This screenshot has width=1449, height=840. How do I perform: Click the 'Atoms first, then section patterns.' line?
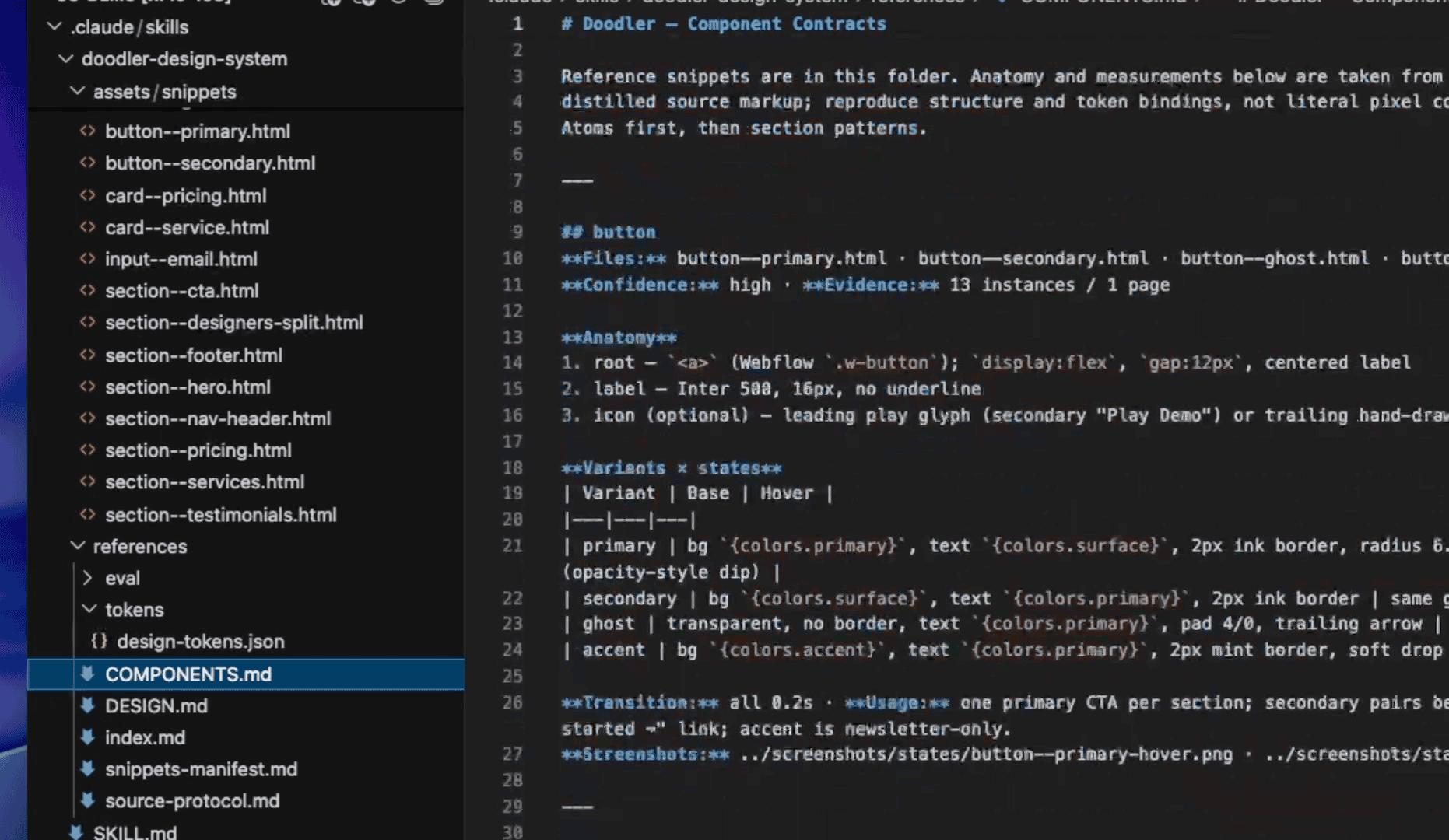coord(743,128)
